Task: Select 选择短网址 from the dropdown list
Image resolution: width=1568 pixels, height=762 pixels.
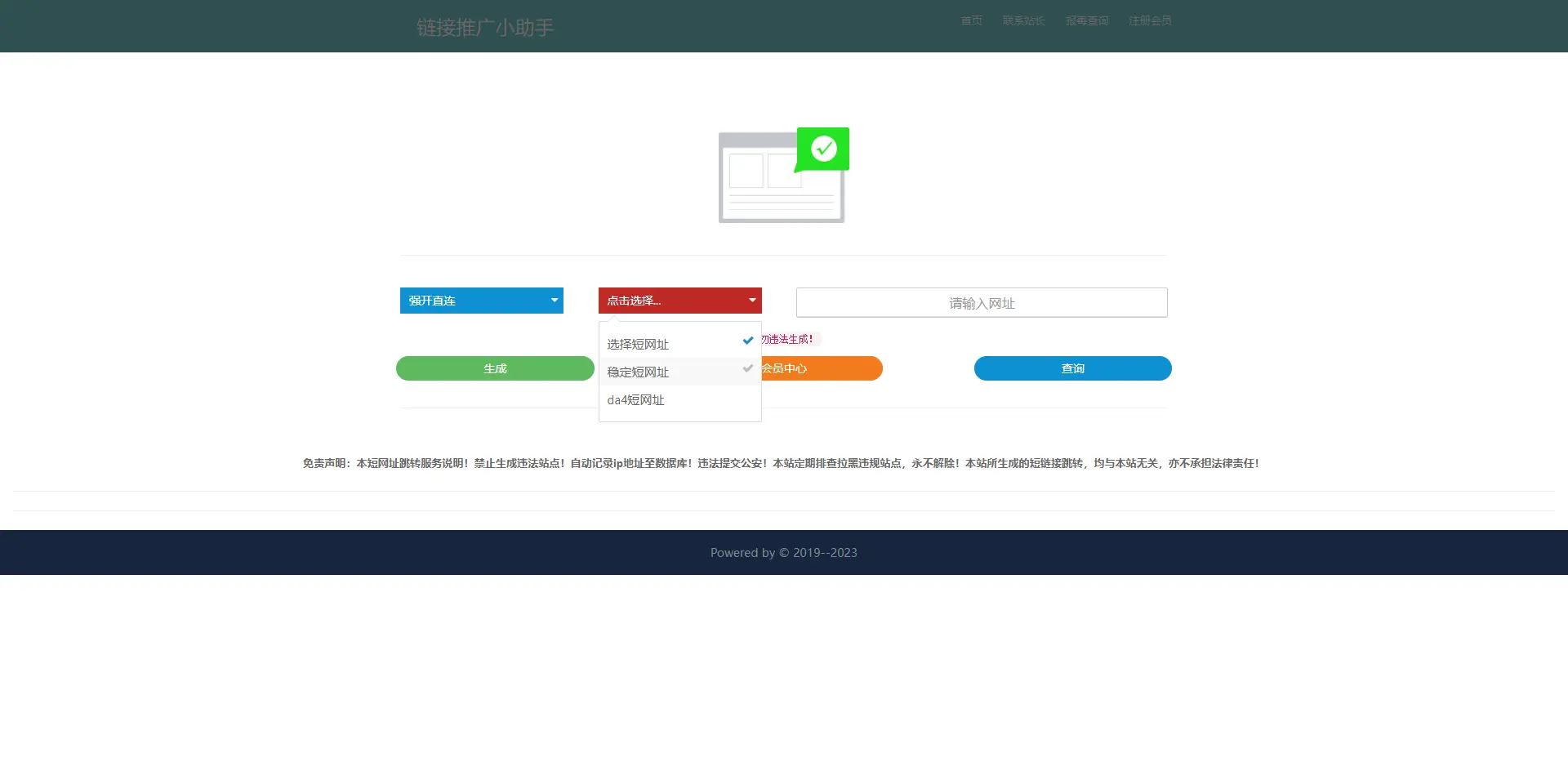Action: pos(638,345)
